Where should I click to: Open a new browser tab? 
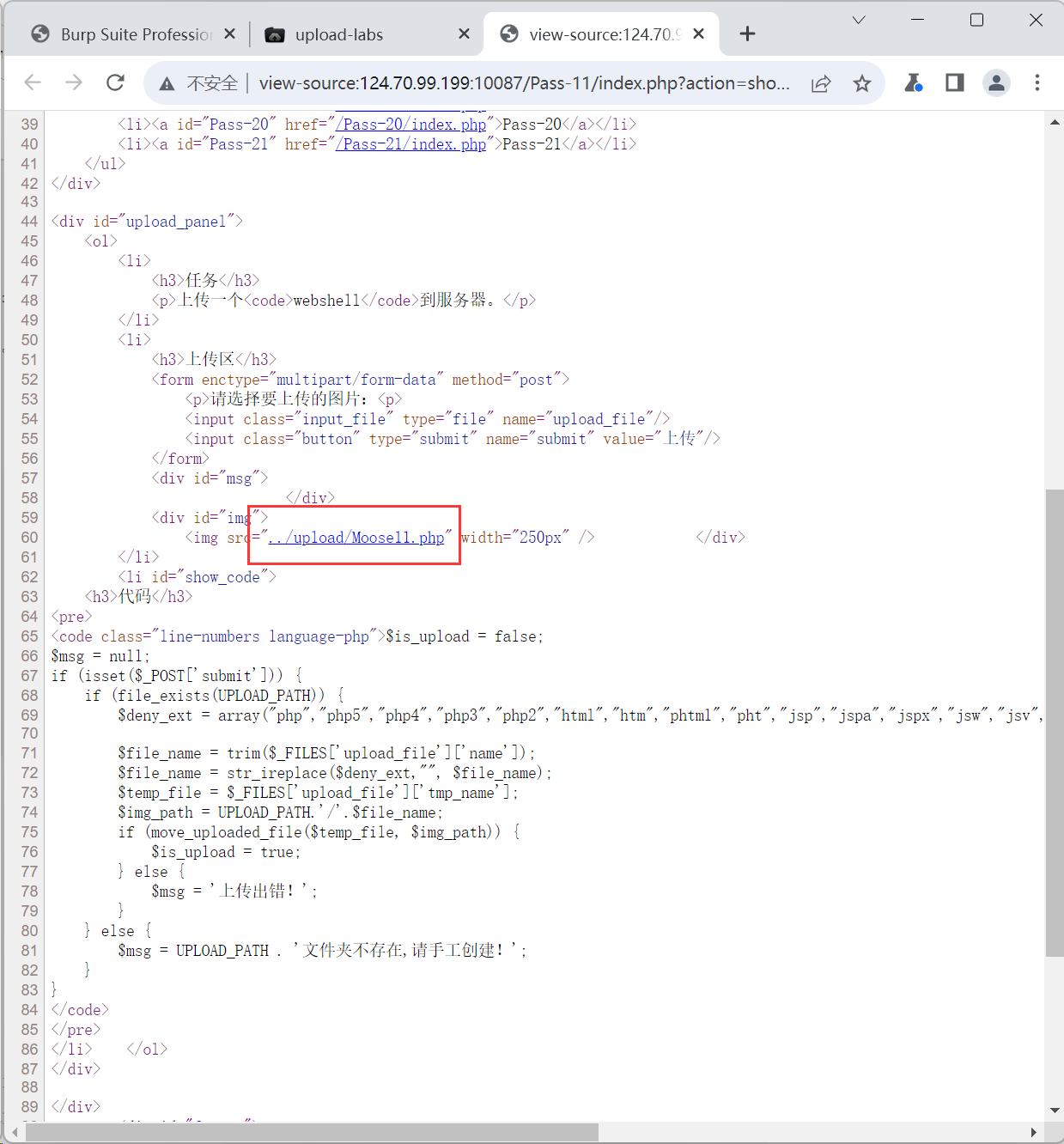(747, 33)
